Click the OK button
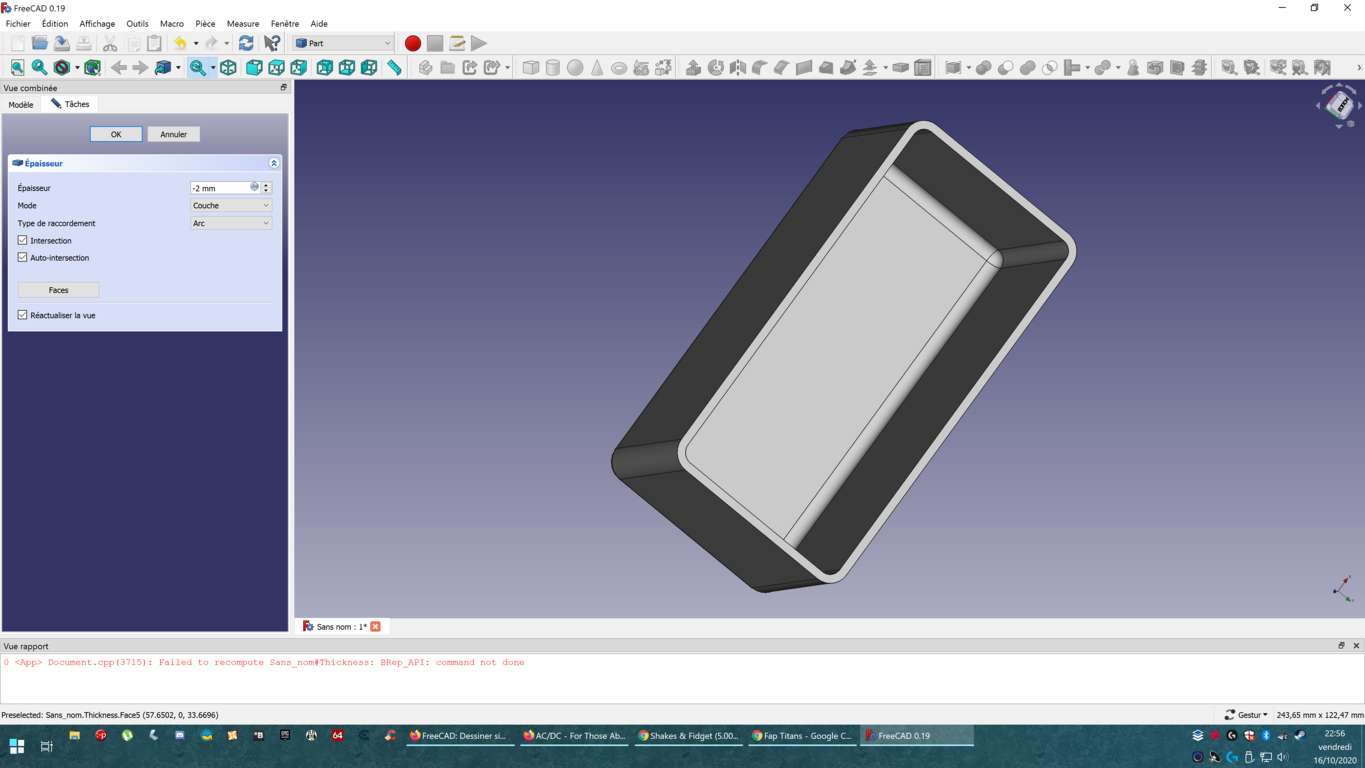Viewport: 1365px width, 768px height. click(116, 134)
